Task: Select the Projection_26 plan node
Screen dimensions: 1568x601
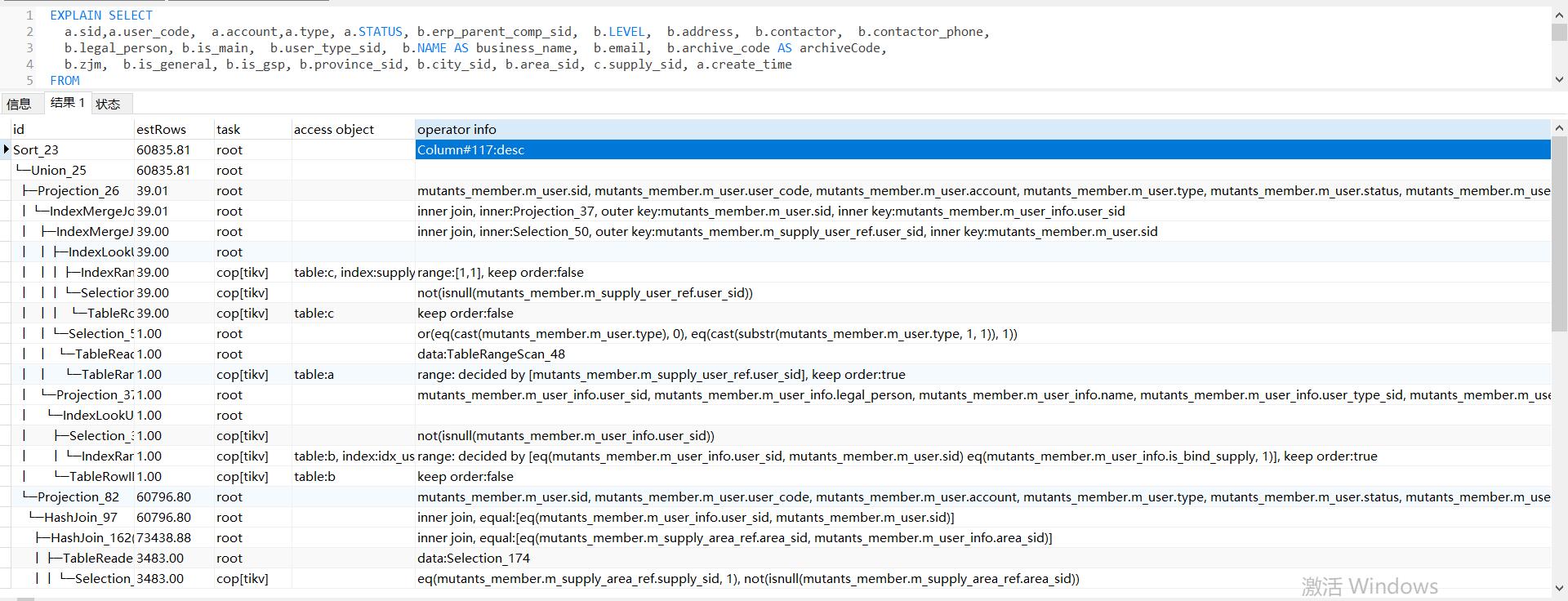Action: [x=78, y=190]
